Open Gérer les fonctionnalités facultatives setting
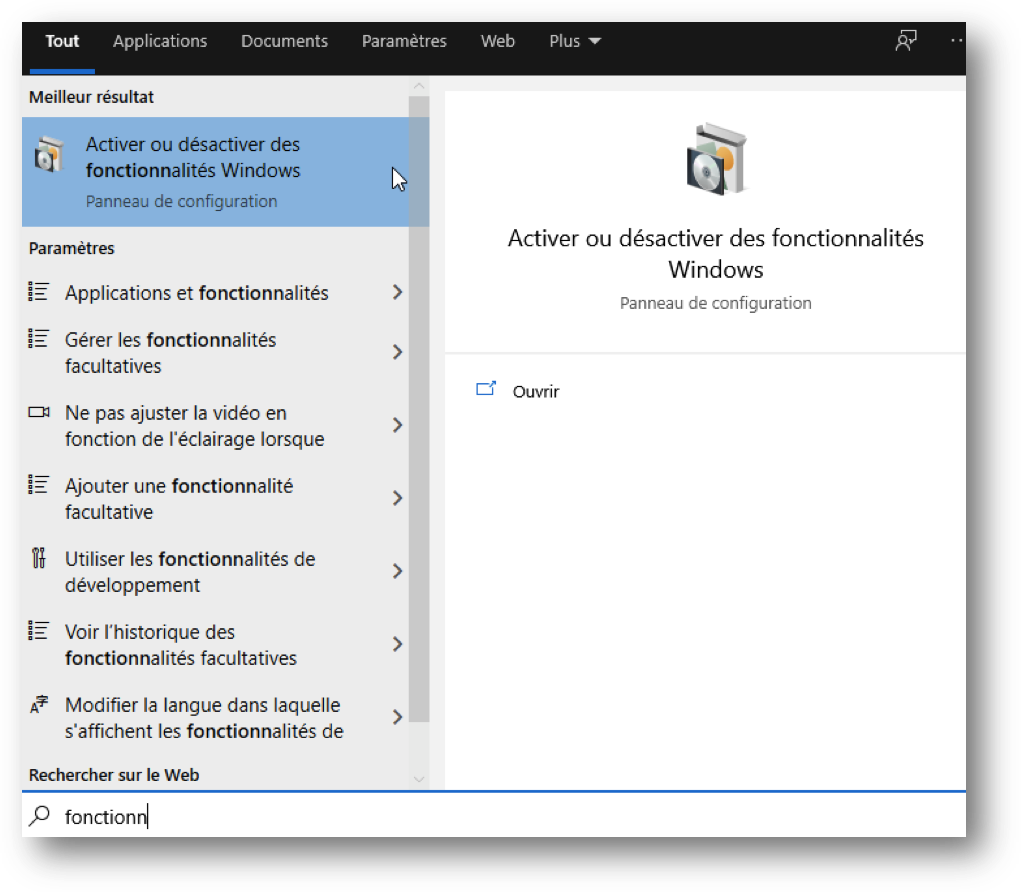This screenshot has height=892, width=1021. pos(216,352)
